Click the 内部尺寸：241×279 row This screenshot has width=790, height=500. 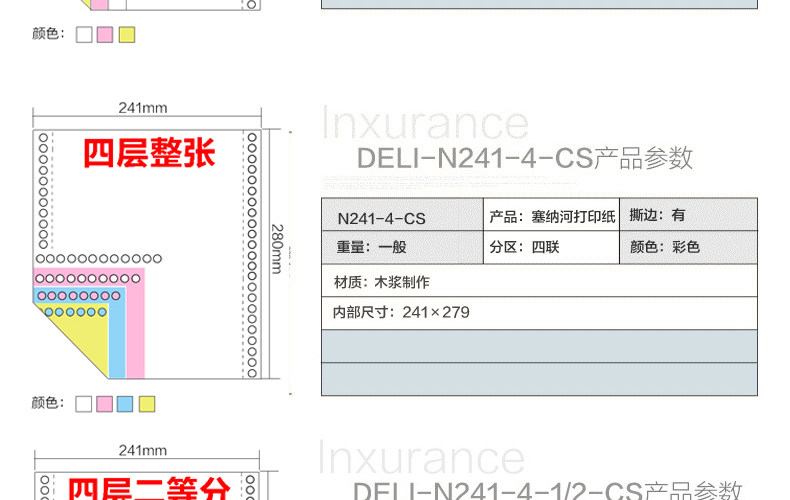(540, 313)
